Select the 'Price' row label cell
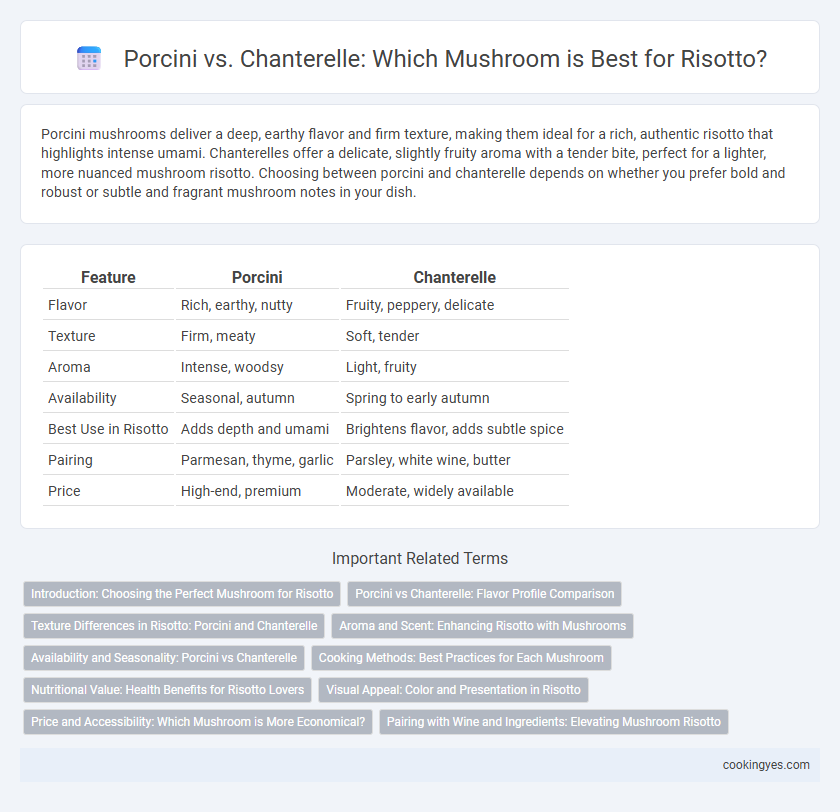840x812 pixels. [108, 491]
